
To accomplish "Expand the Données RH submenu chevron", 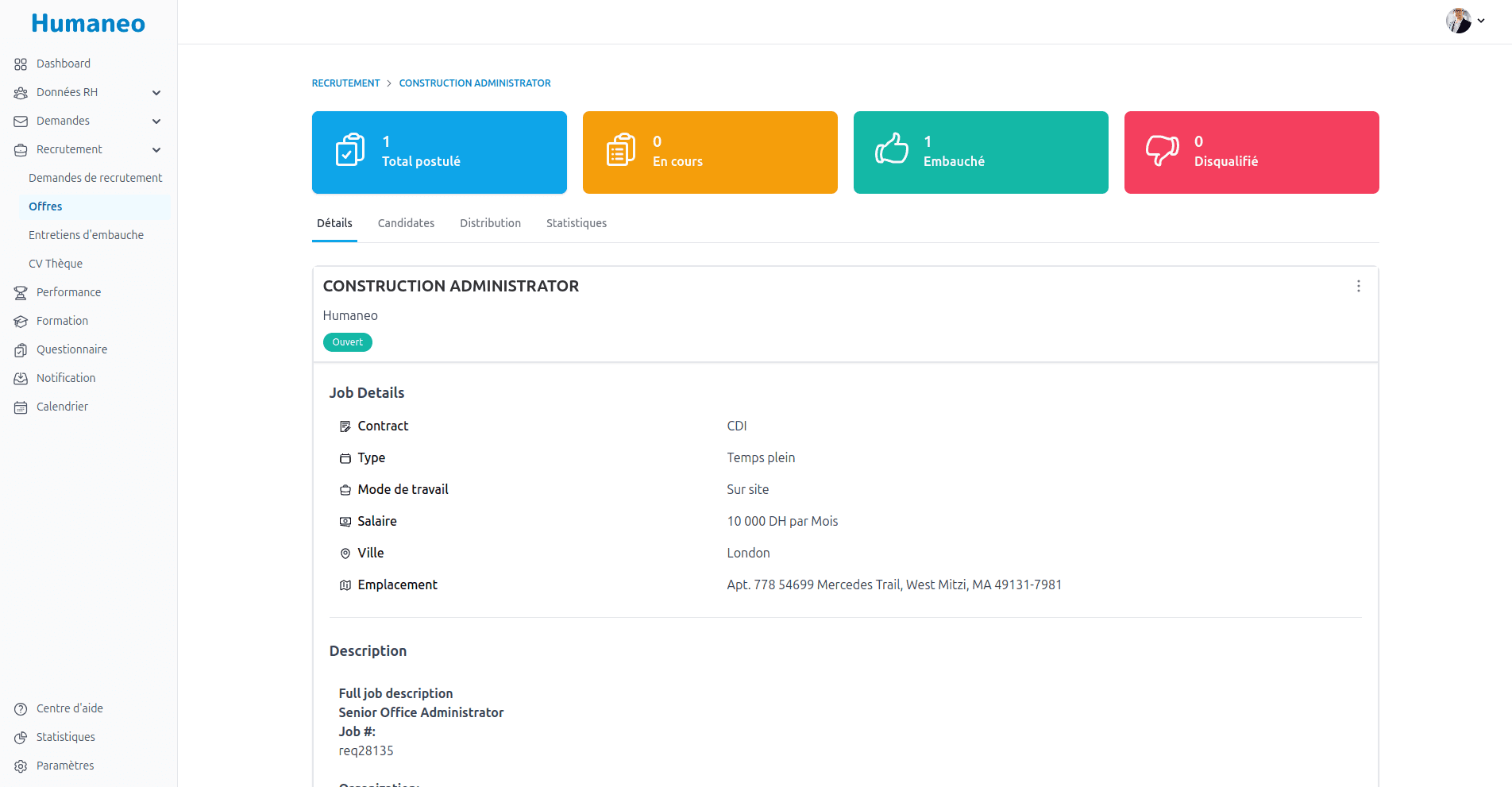I will pyautogui.click(x=156, y=93).
